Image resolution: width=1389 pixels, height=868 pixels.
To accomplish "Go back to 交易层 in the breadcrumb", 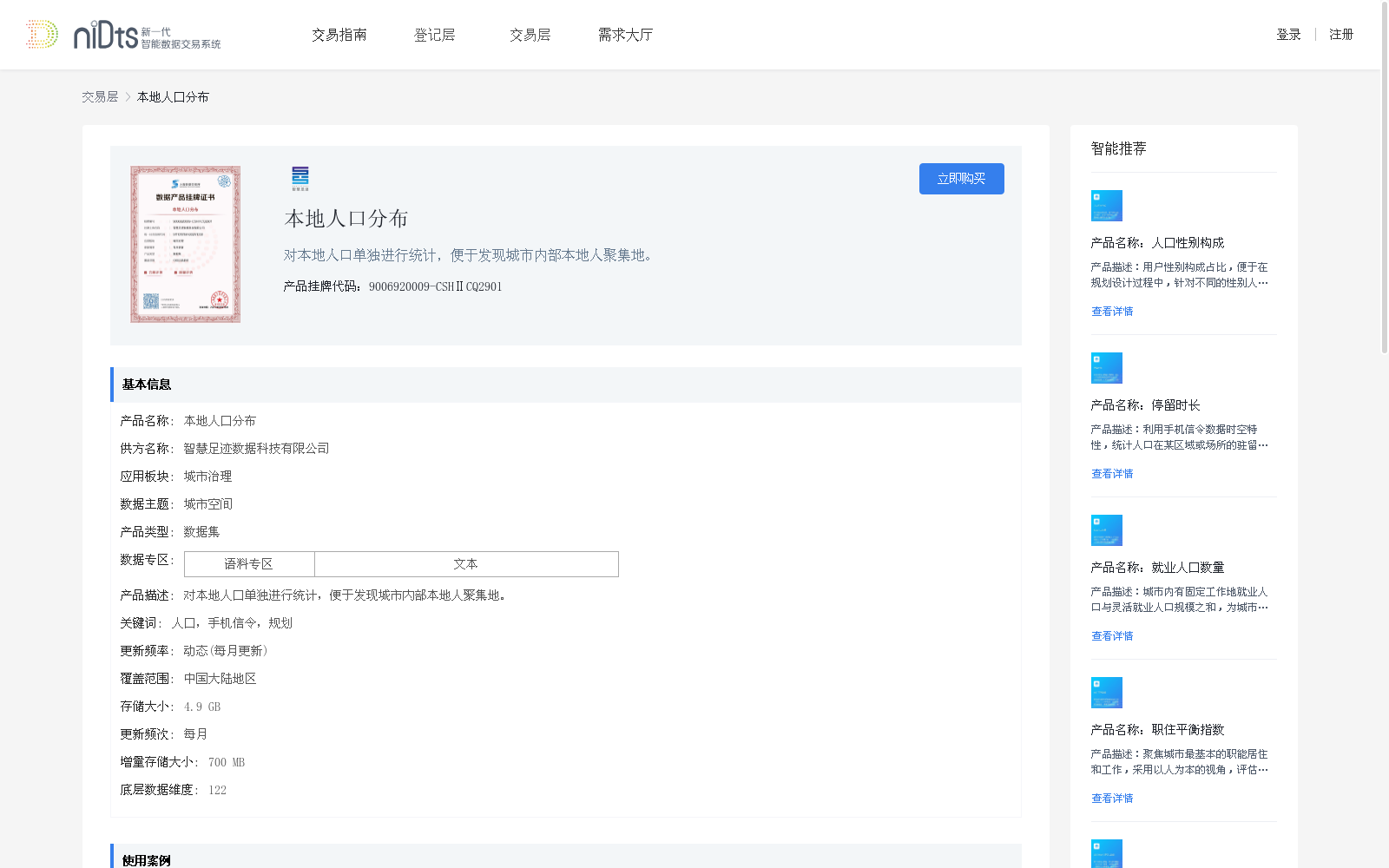I will pos(100,97).
